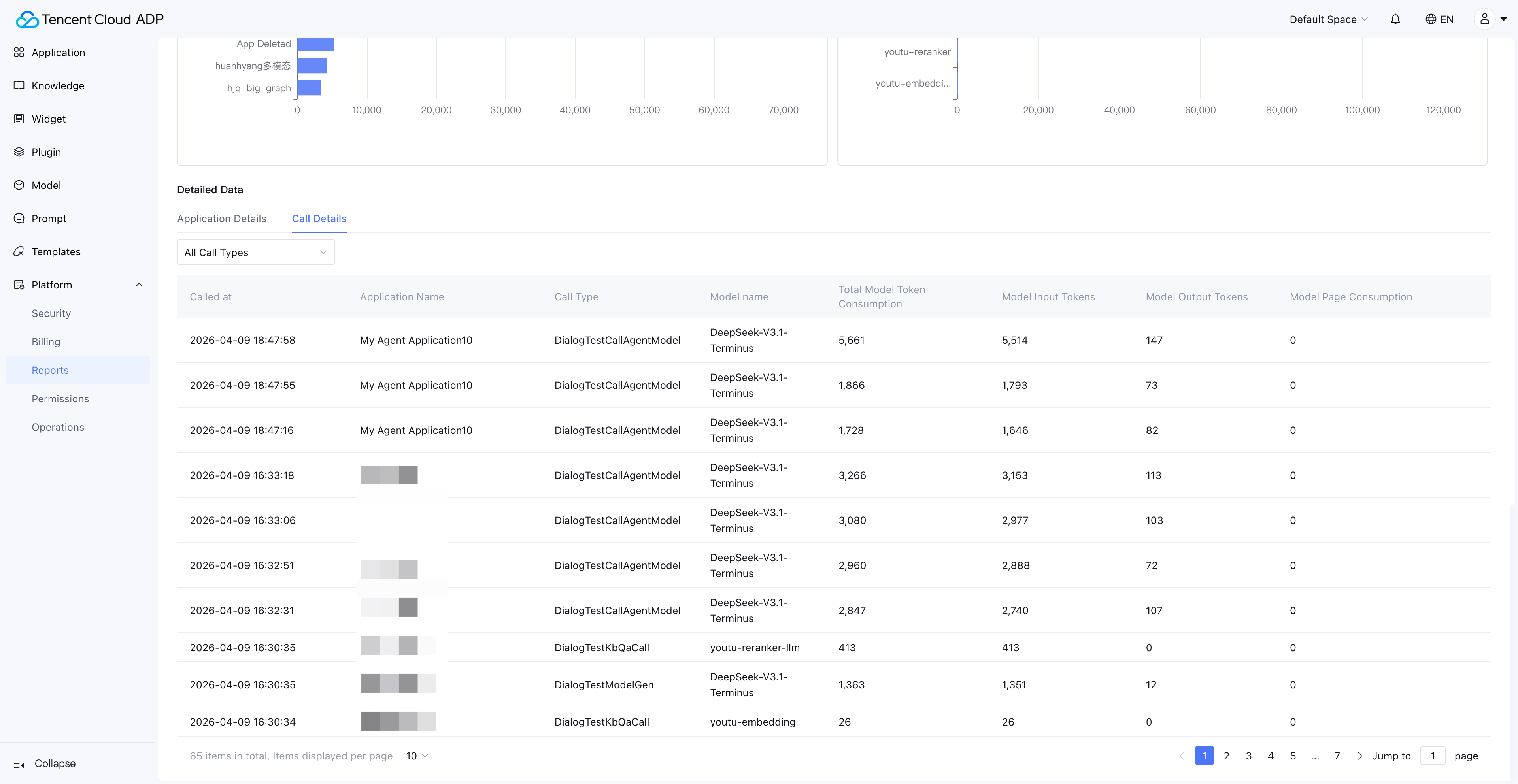
Task: Open the All Call Types dropdown
Action: [x=256, y=252]
